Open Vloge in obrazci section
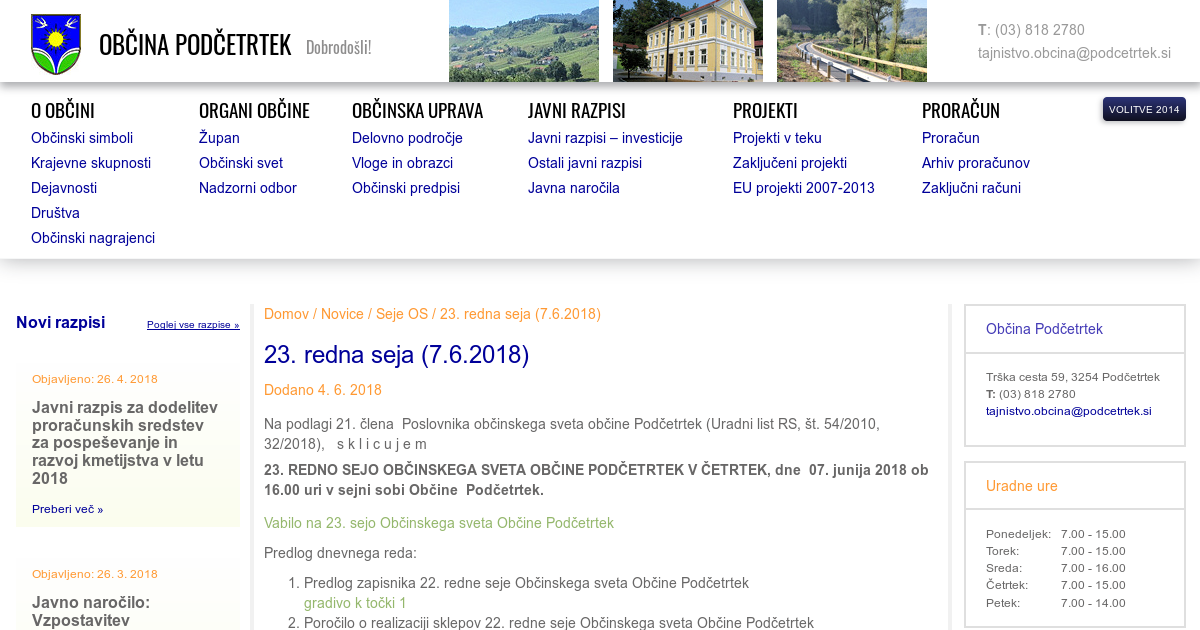This screenshot has height=630, width=1200. [x=402, y=163]
